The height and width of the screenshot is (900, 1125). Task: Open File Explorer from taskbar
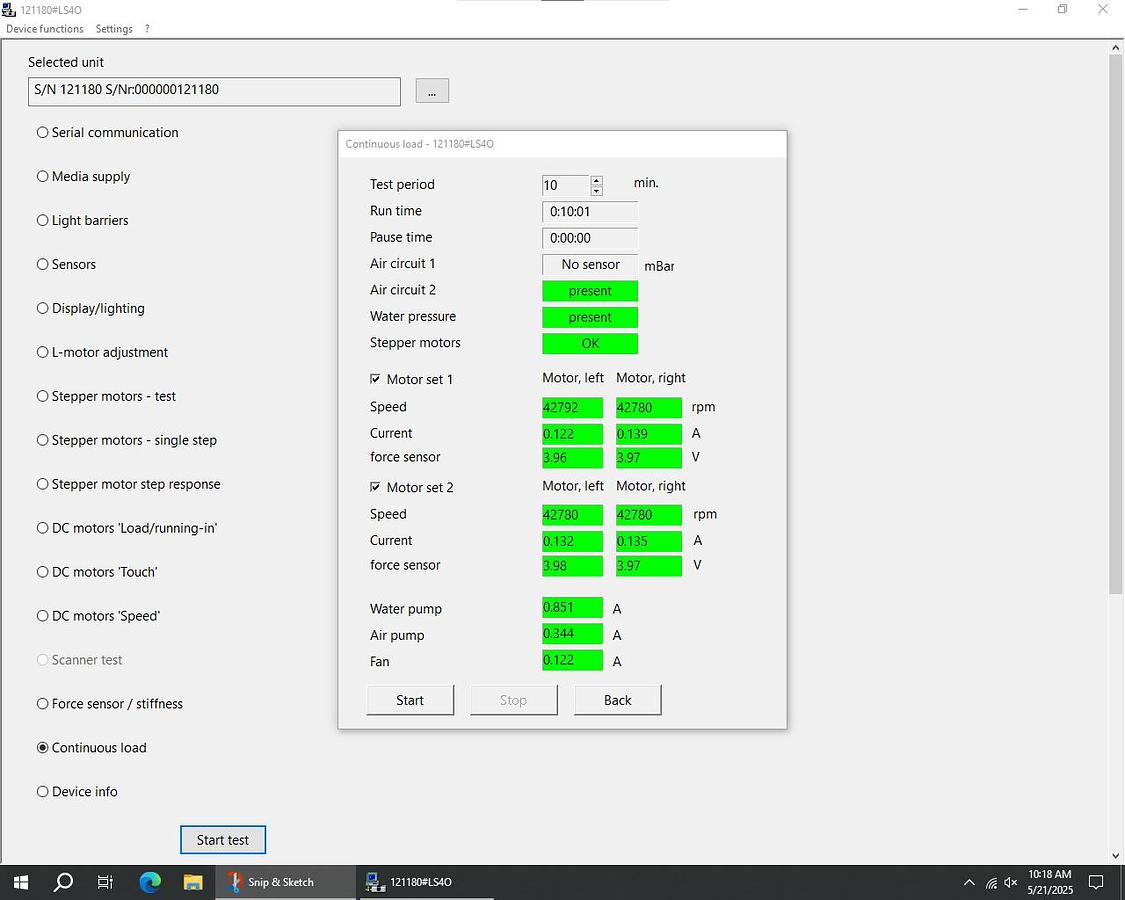[193, 882]
